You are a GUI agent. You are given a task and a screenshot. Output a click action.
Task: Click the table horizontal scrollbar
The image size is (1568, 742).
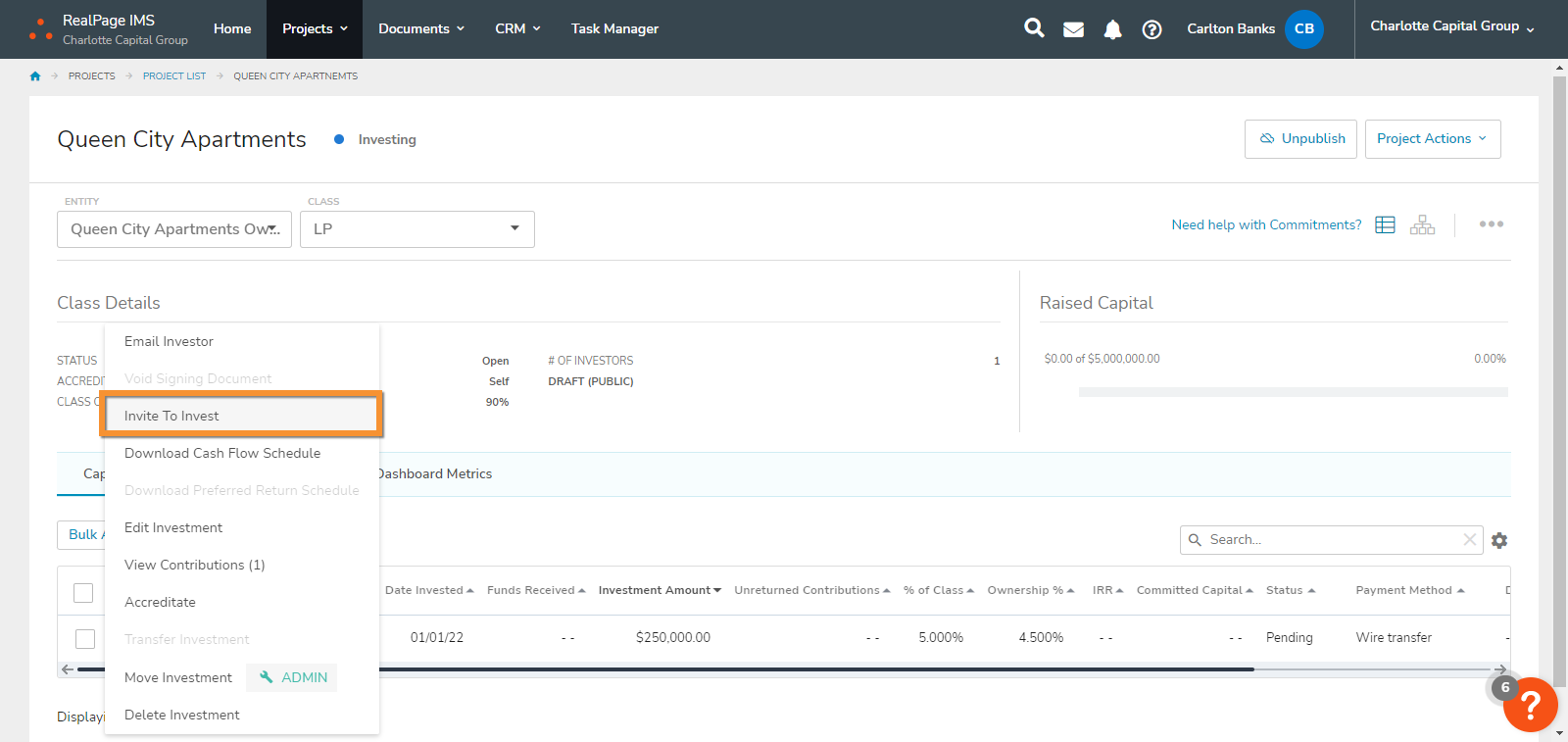(x=665, y=669)
